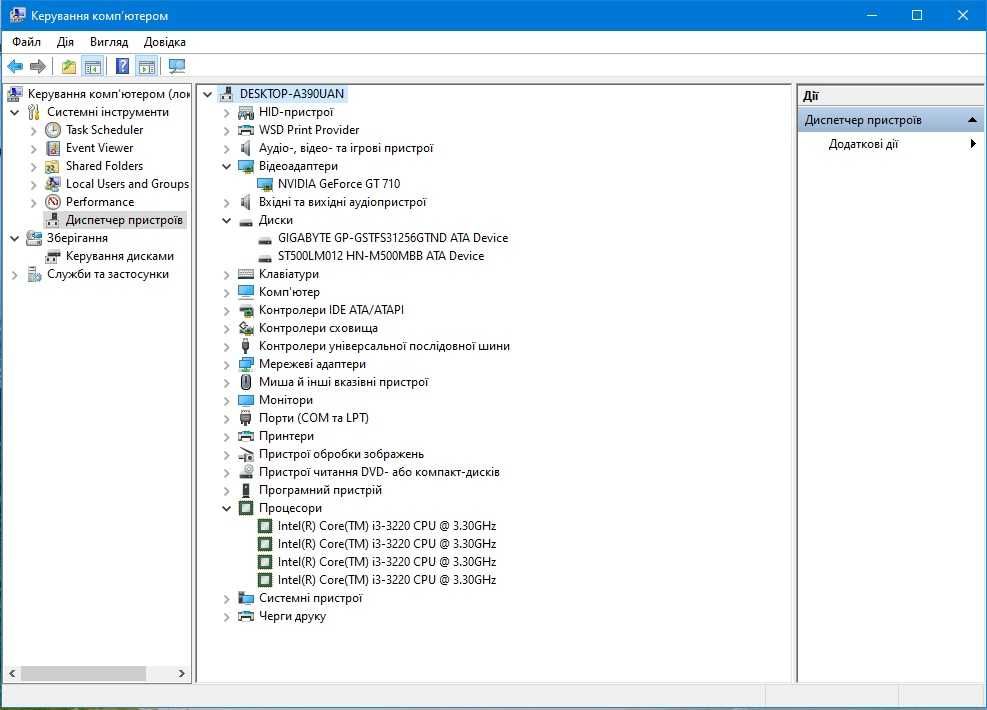This screenshot has width=987, height=710.
Task: Open the Файл menu
Action: (x=26, y=42)
